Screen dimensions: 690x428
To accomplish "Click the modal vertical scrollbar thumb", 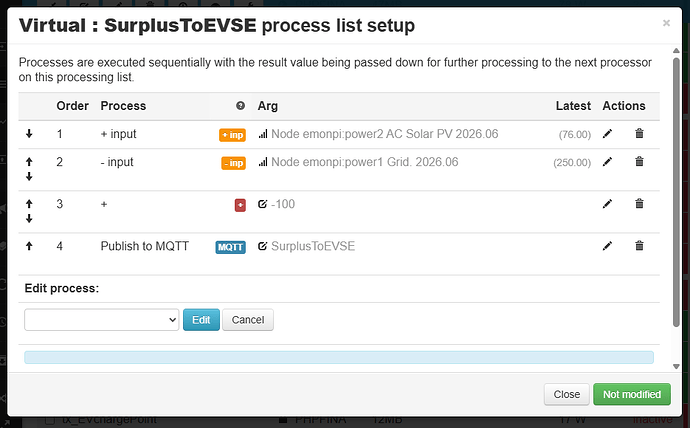I will (676, 192).
